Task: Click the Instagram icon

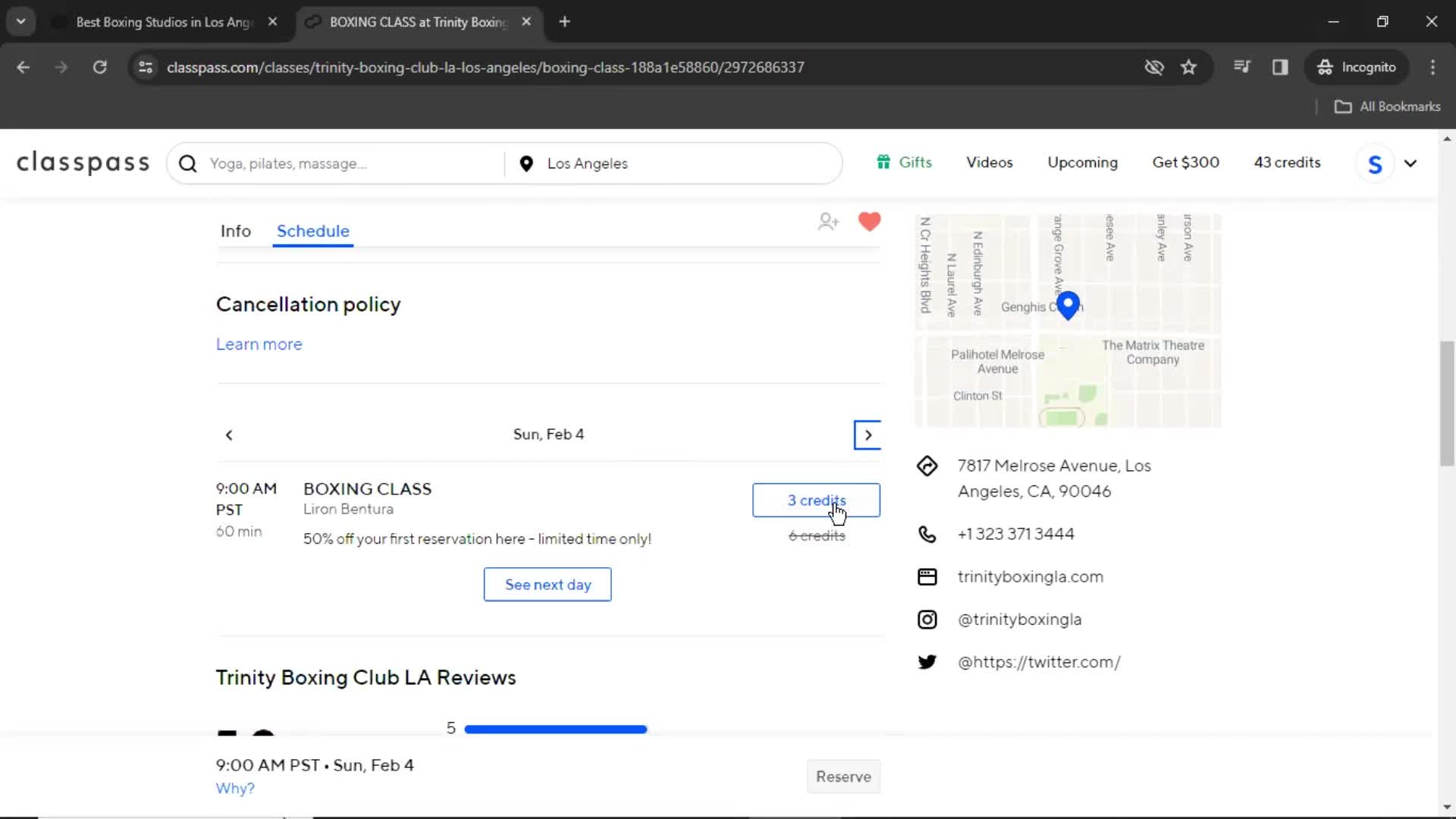Action: (927, 620)
